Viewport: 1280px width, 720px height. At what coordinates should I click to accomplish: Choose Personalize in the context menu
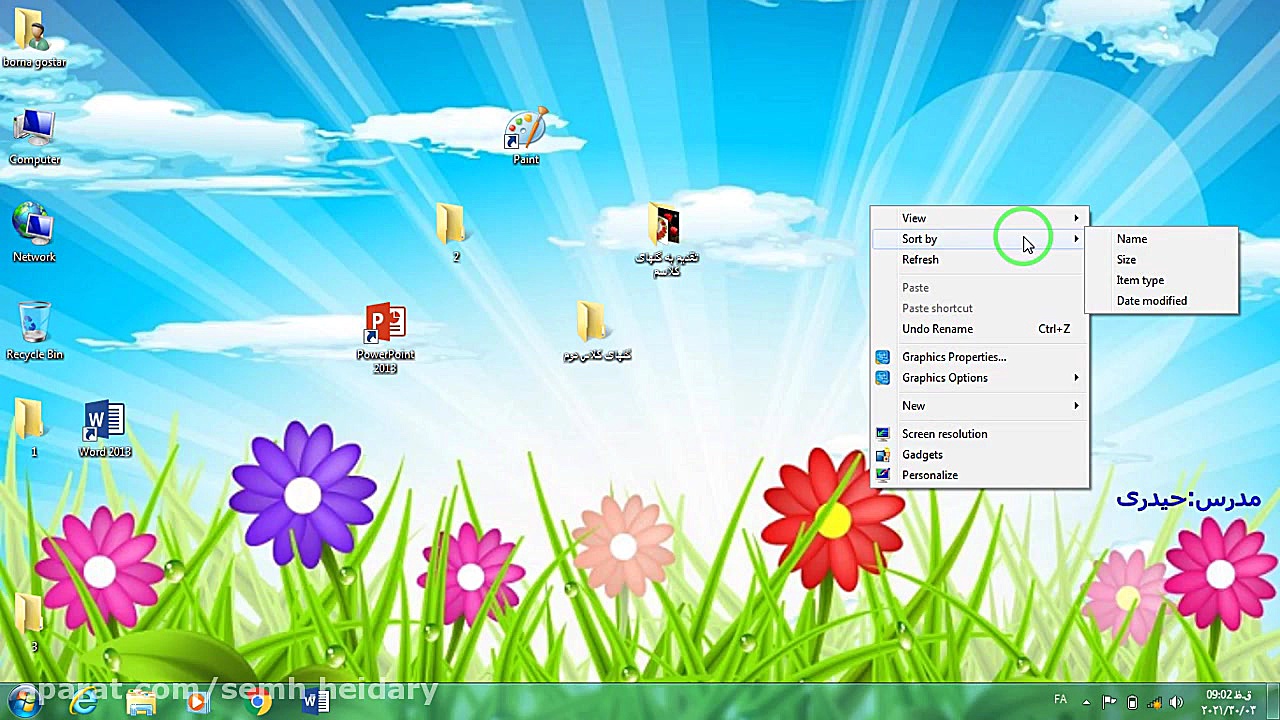coord(980,475)
